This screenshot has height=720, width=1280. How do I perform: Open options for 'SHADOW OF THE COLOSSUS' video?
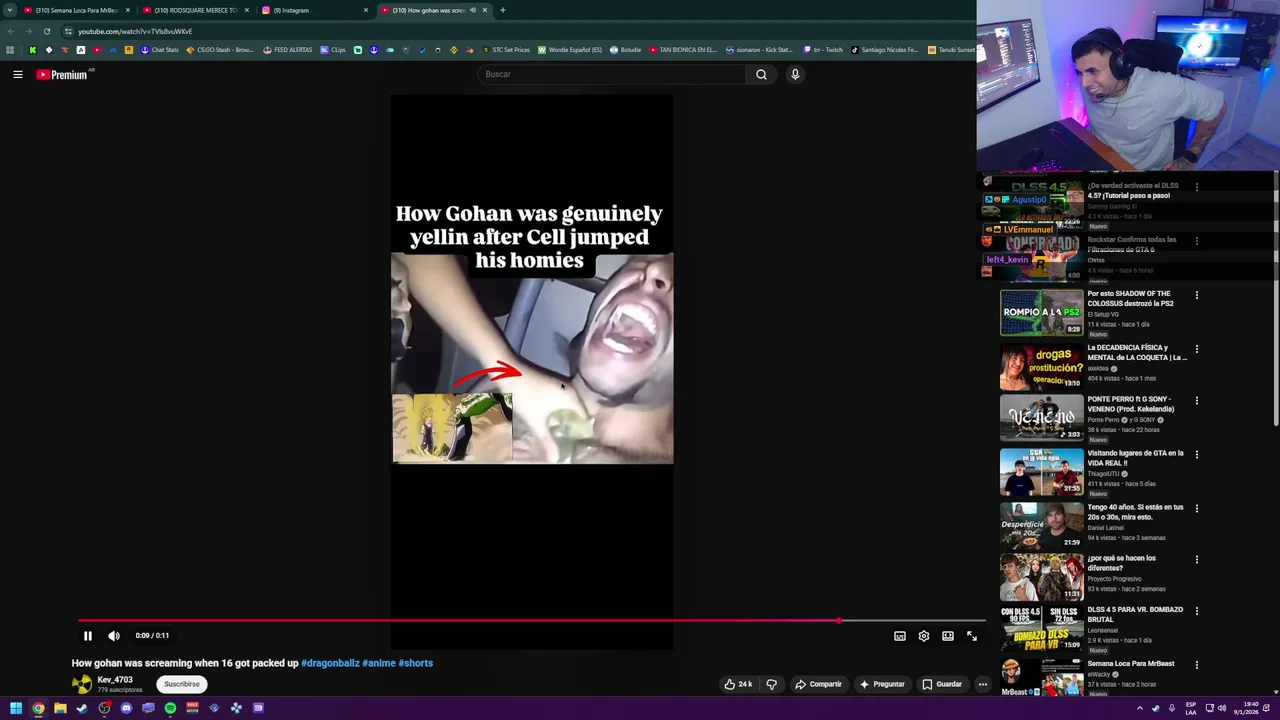point(1196,295)
